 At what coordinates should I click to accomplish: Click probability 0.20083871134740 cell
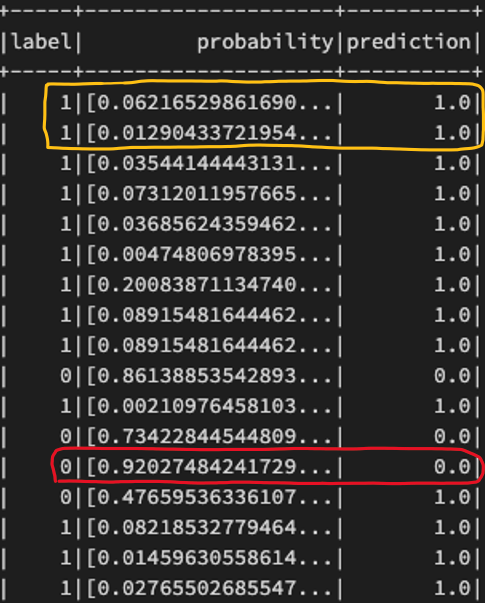[x=209, y=285]
